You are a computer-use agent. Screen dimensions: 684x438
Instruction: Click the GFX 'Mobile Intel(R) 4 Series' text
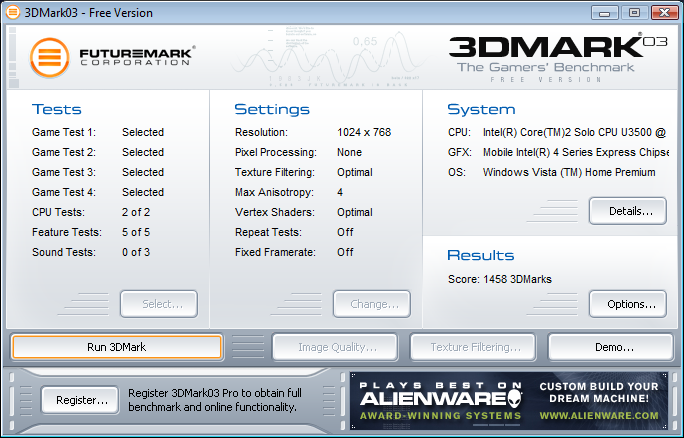[x=575, y=152]
